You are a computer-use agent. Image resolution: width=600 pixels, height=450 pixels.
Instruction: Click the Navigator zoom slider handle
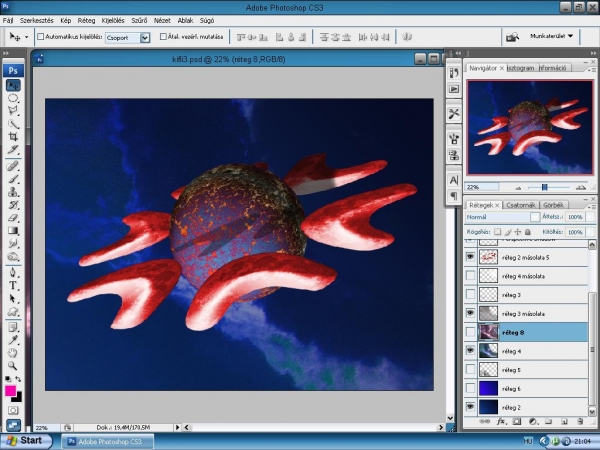point(545,187)
